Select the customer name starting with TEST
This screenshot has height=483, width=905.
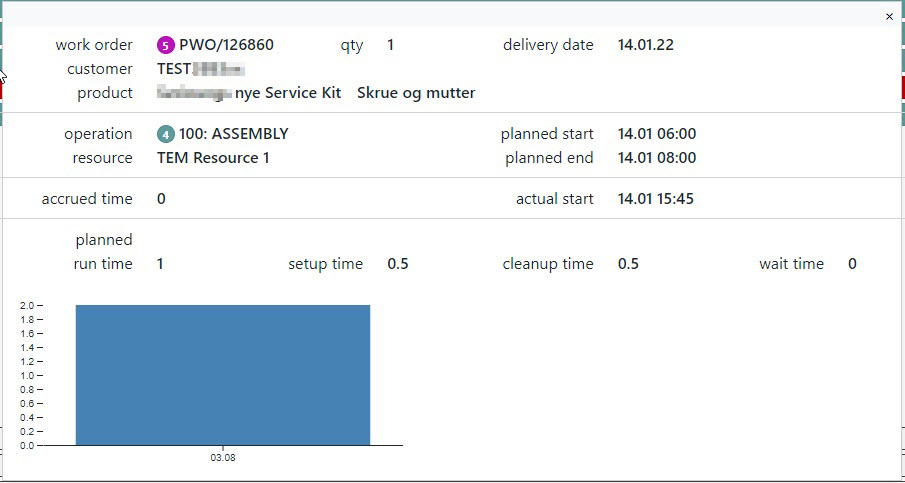click(201, 69)
